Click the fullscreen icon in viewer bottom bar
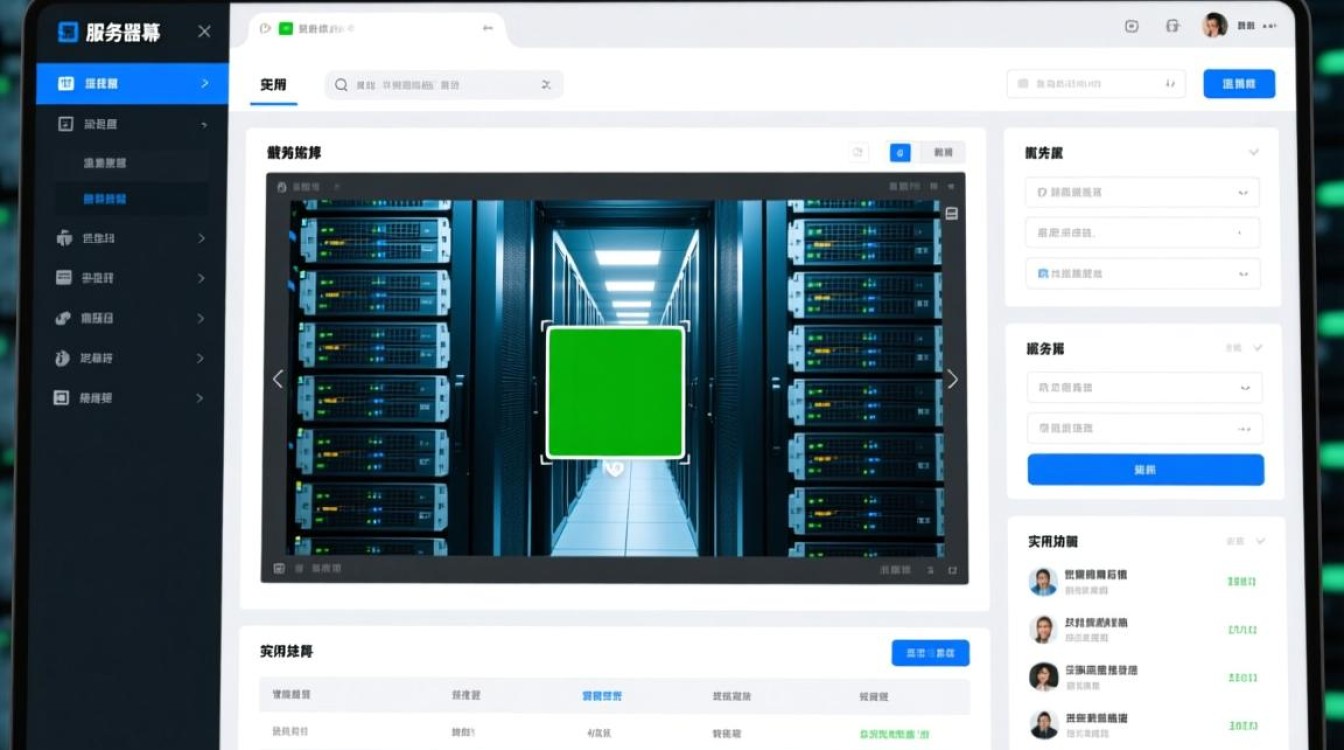This screenshot has height=750, width=1344. click(x=952, y=570)
